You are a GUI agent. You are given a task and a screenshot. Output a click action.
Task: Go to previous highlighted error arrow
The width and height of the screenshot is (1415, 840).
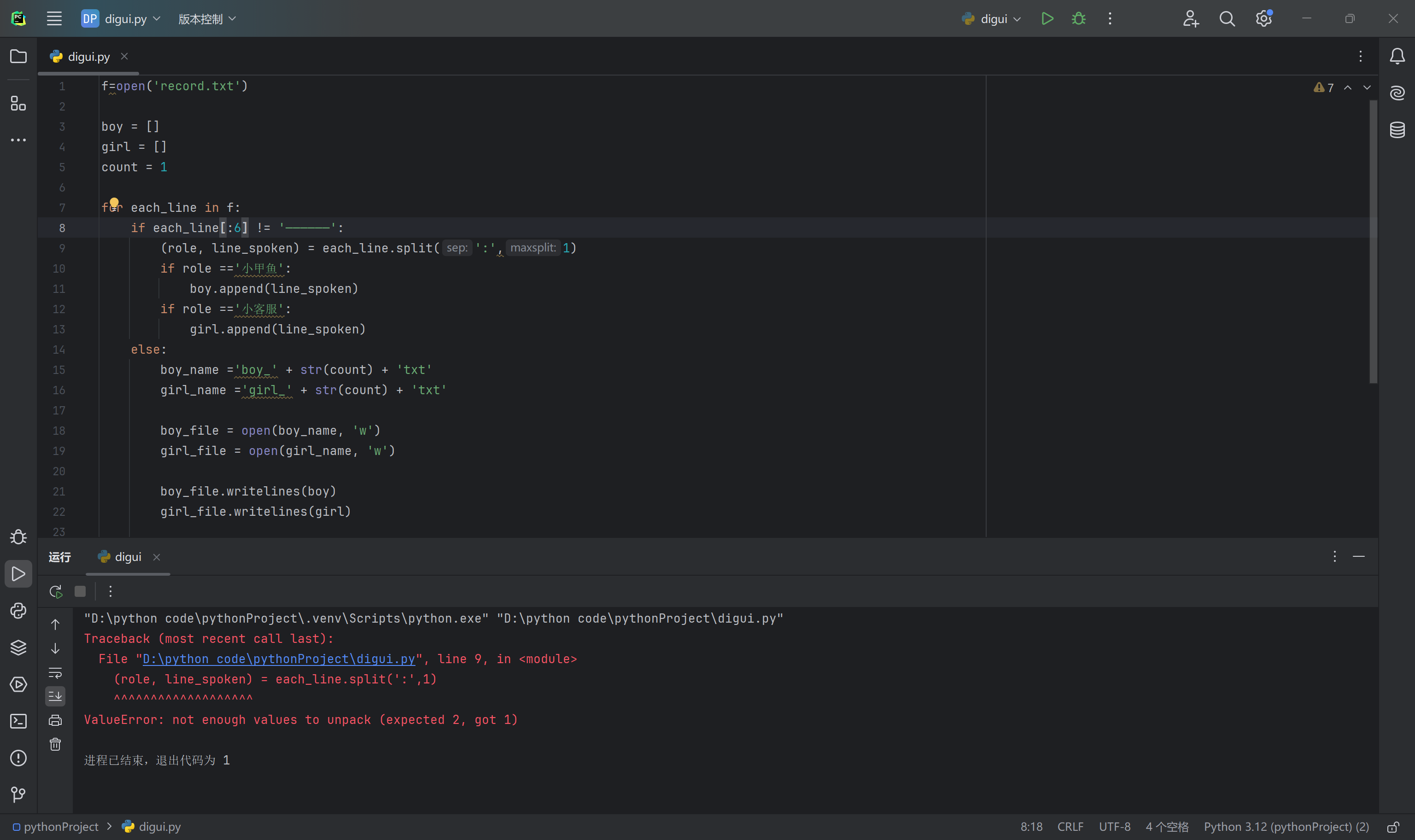coord(1348,88)
